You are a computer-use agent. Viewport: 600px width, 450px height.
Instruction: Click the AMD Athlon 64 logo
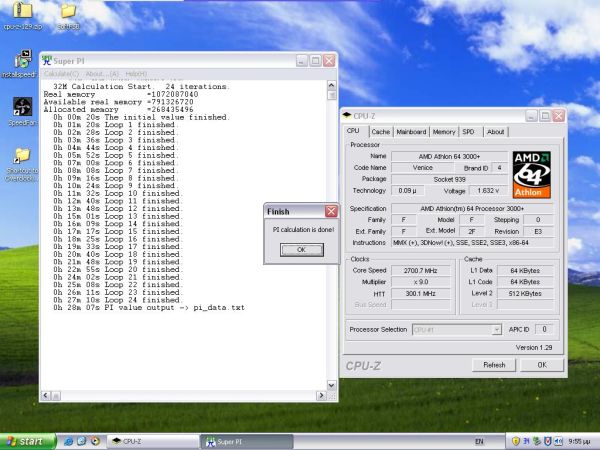(x=532, y=174)
